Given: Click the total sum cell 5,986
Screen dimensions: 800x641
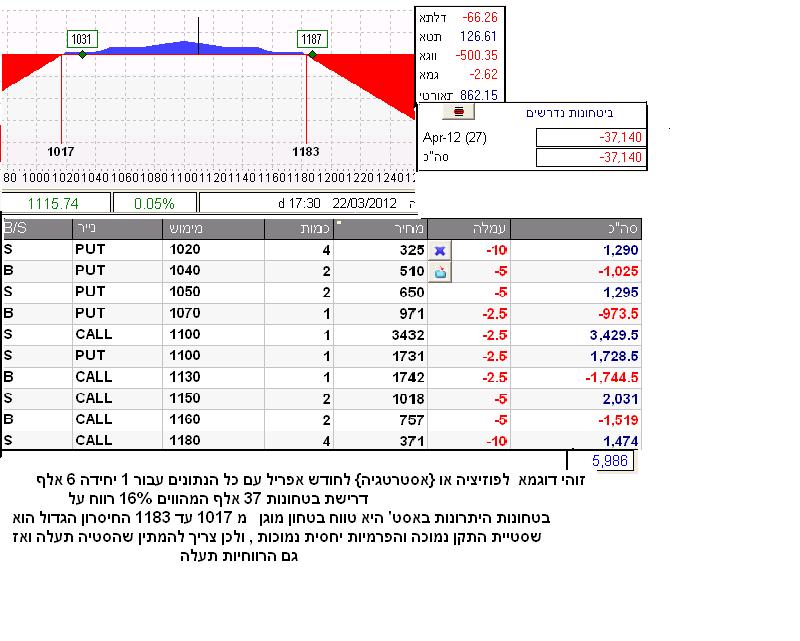Looking at the screenshot, I should pyautogui.click(x=601, y=461).
